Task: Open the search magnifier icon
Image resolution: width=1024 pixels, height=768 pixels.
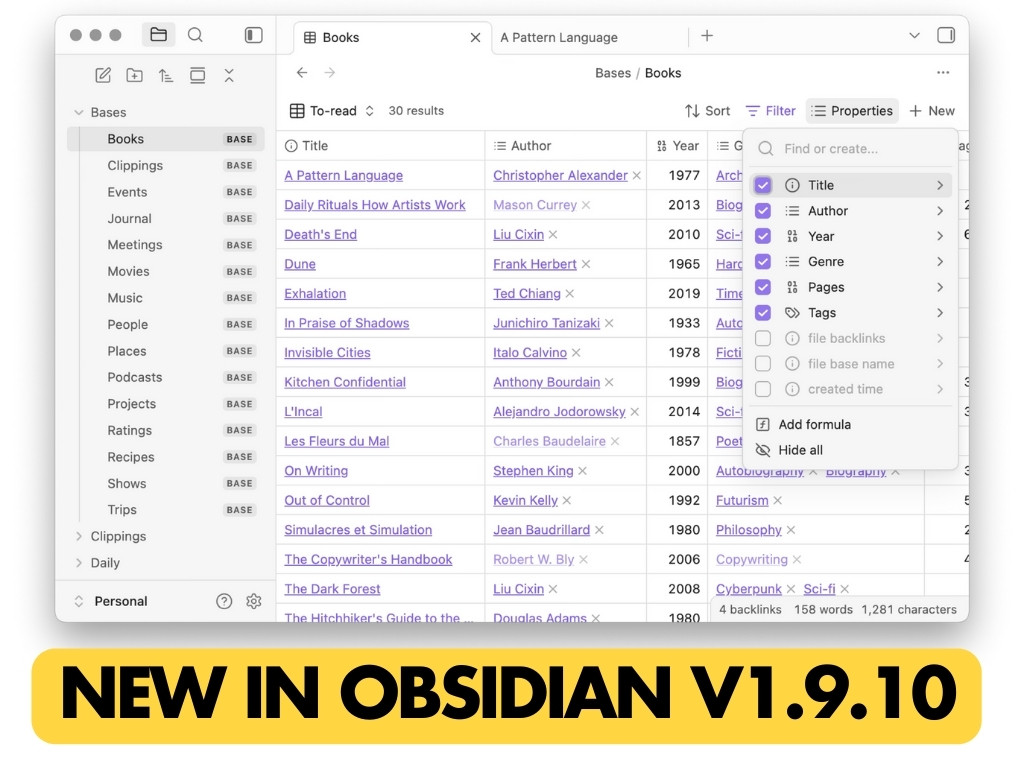Action: tap(195, 35)
